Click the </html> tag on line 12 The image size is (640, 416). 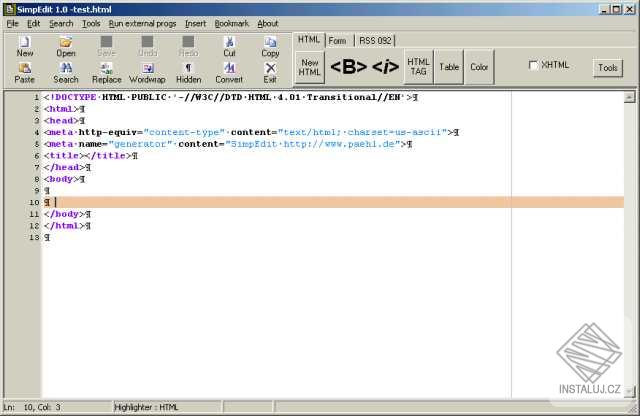[x=64, y=226]
